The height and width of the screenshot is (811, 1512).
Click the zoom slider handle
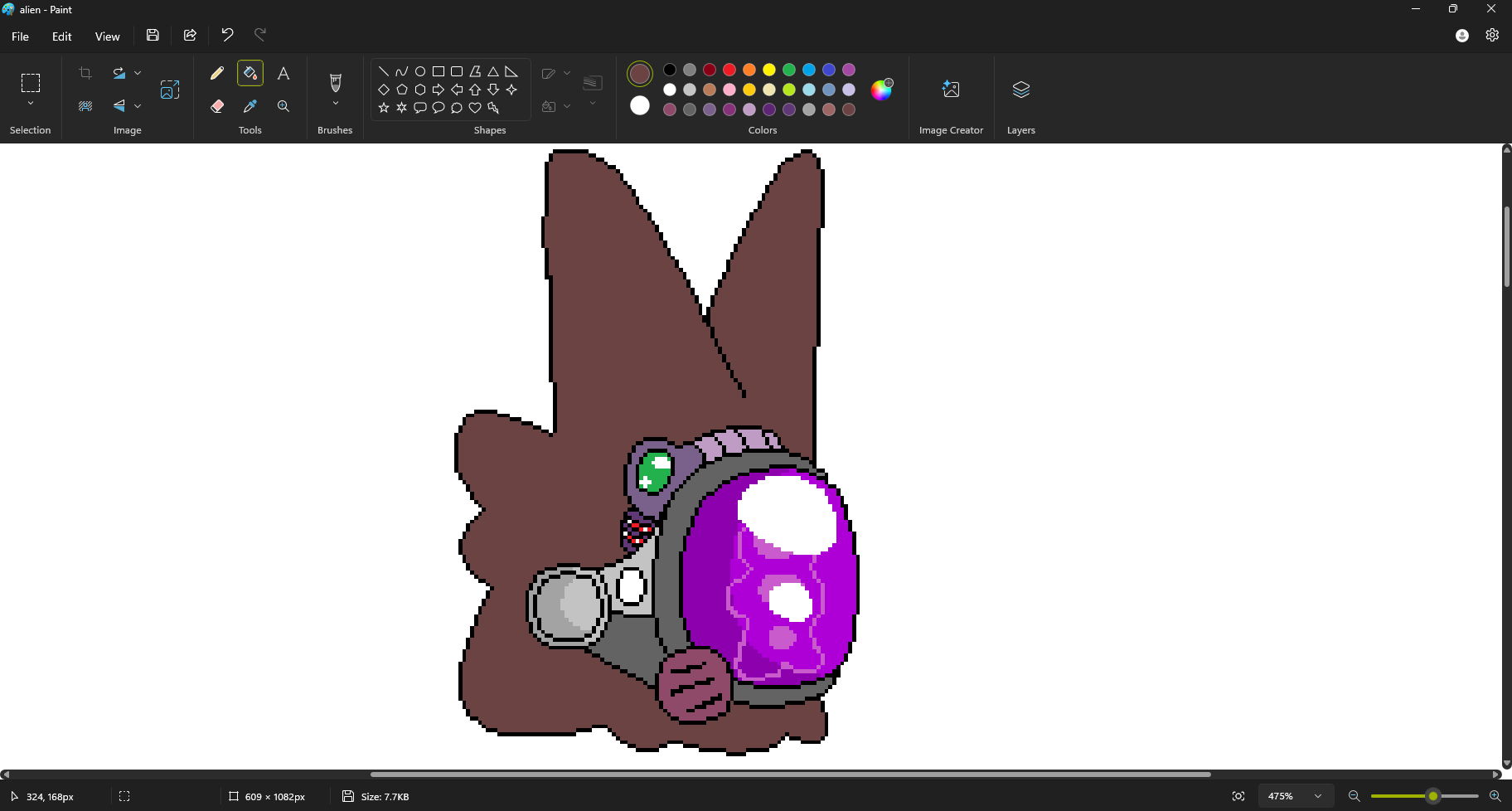(1432, 796)
